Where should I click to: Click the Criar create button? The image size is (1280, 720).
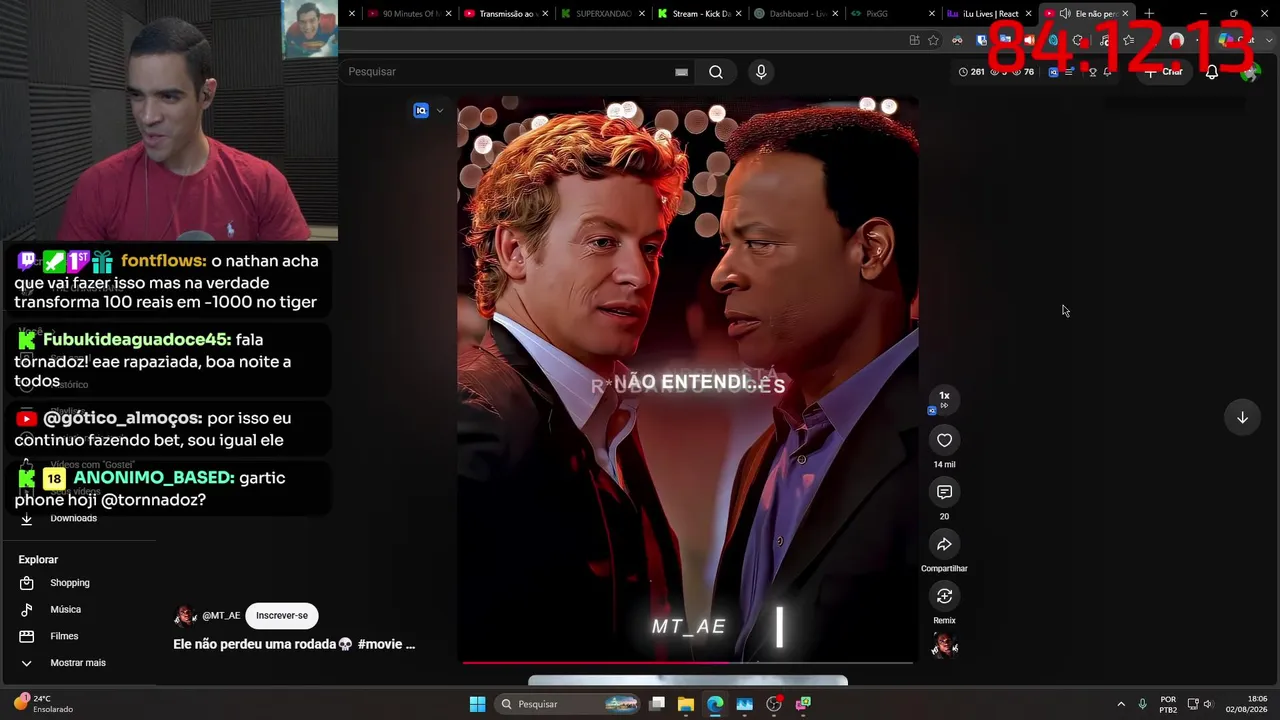[1164, 72]
